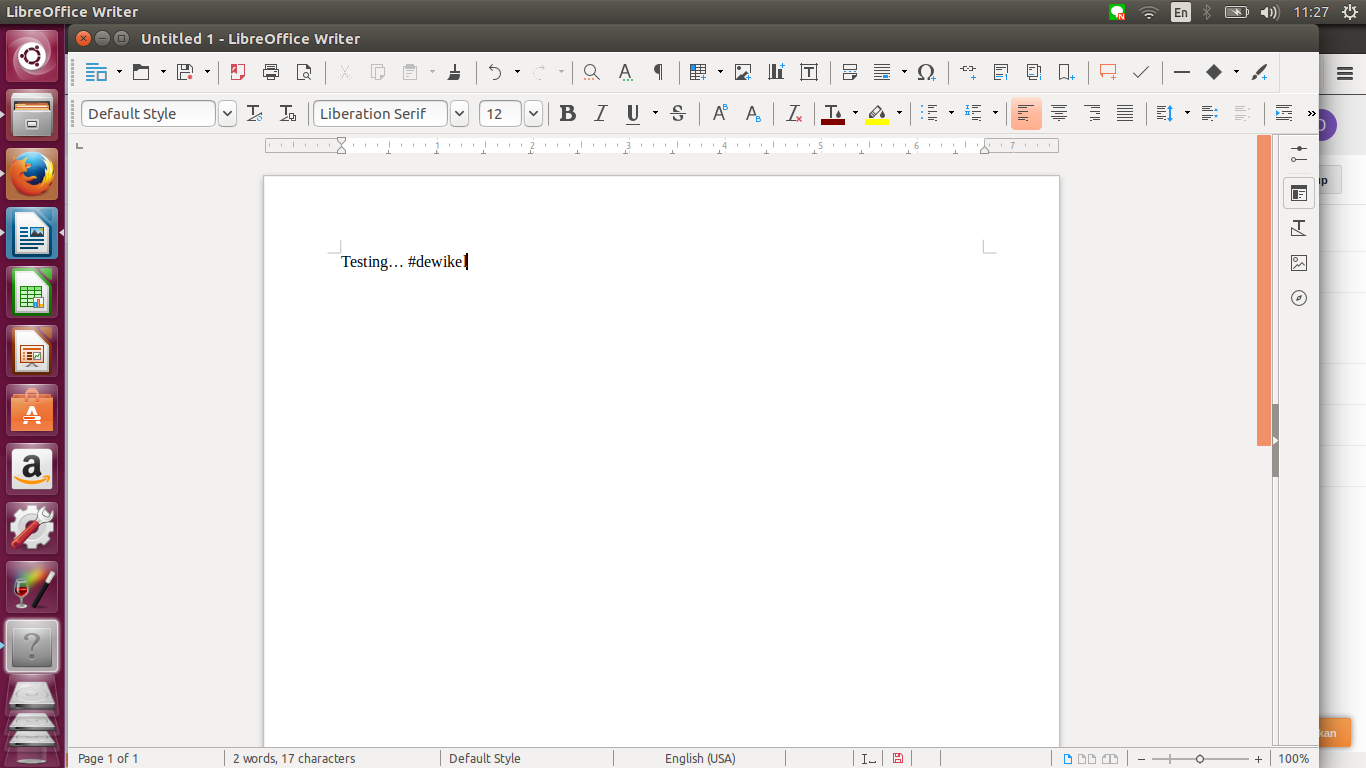Image resolution: width=1366 pixels, height=768 pixels.
Task: Click the zoom slider handle
Action: pyautogui.click(x=1200, y=759)
